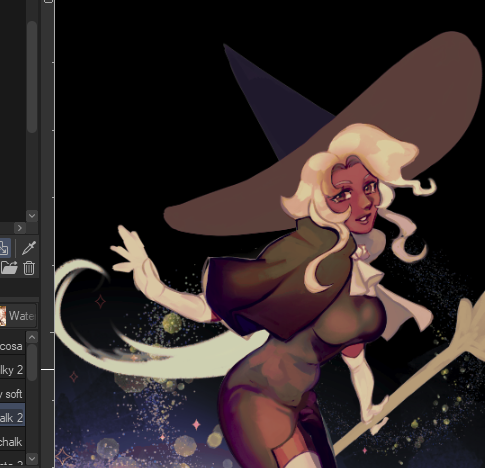Click the right chevron arrow above the eyedropper

[20, 228]
